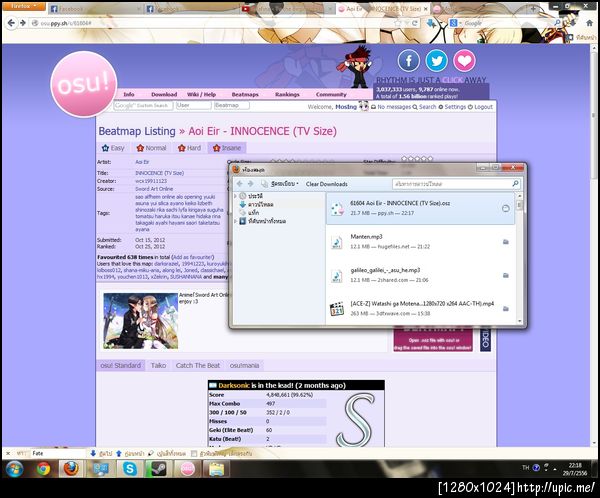Open Windows Explorer folder taskbar icon
The height and width of the screenshot is (498, 600).
[x=216, y=469]
